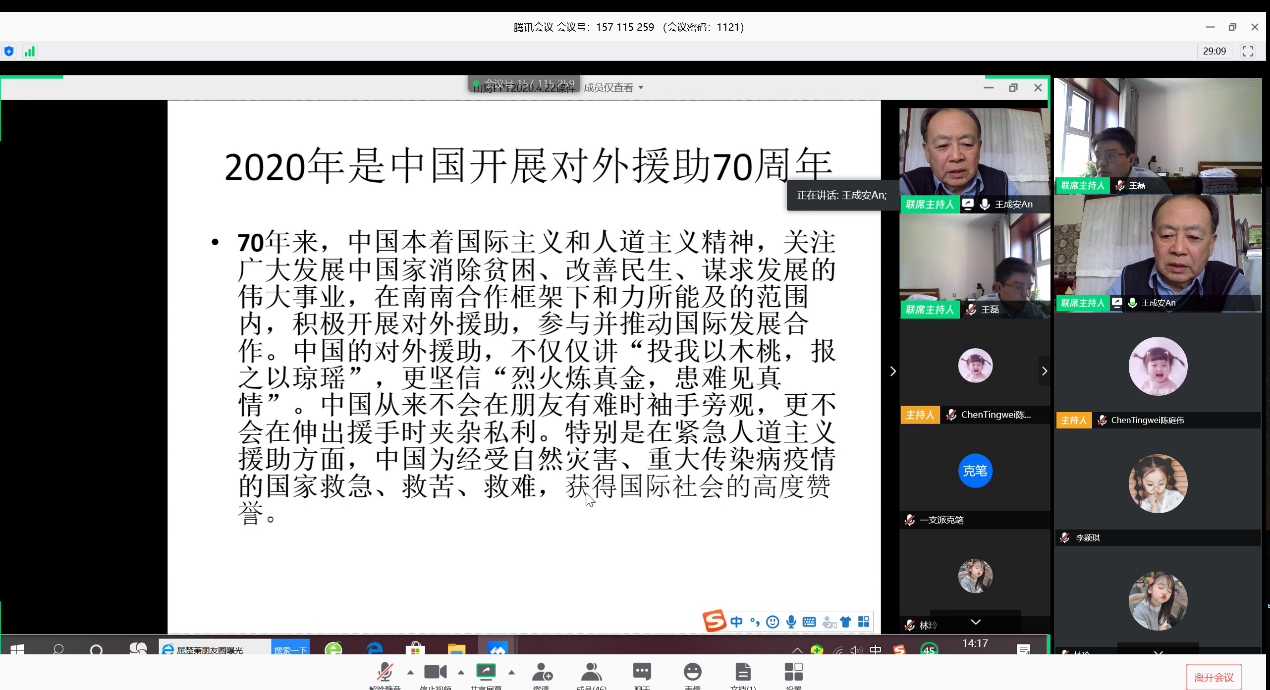This screenshot has height=690, width=1270.
Task: Expand share screen options arrow
Action: tap(512, 671)
